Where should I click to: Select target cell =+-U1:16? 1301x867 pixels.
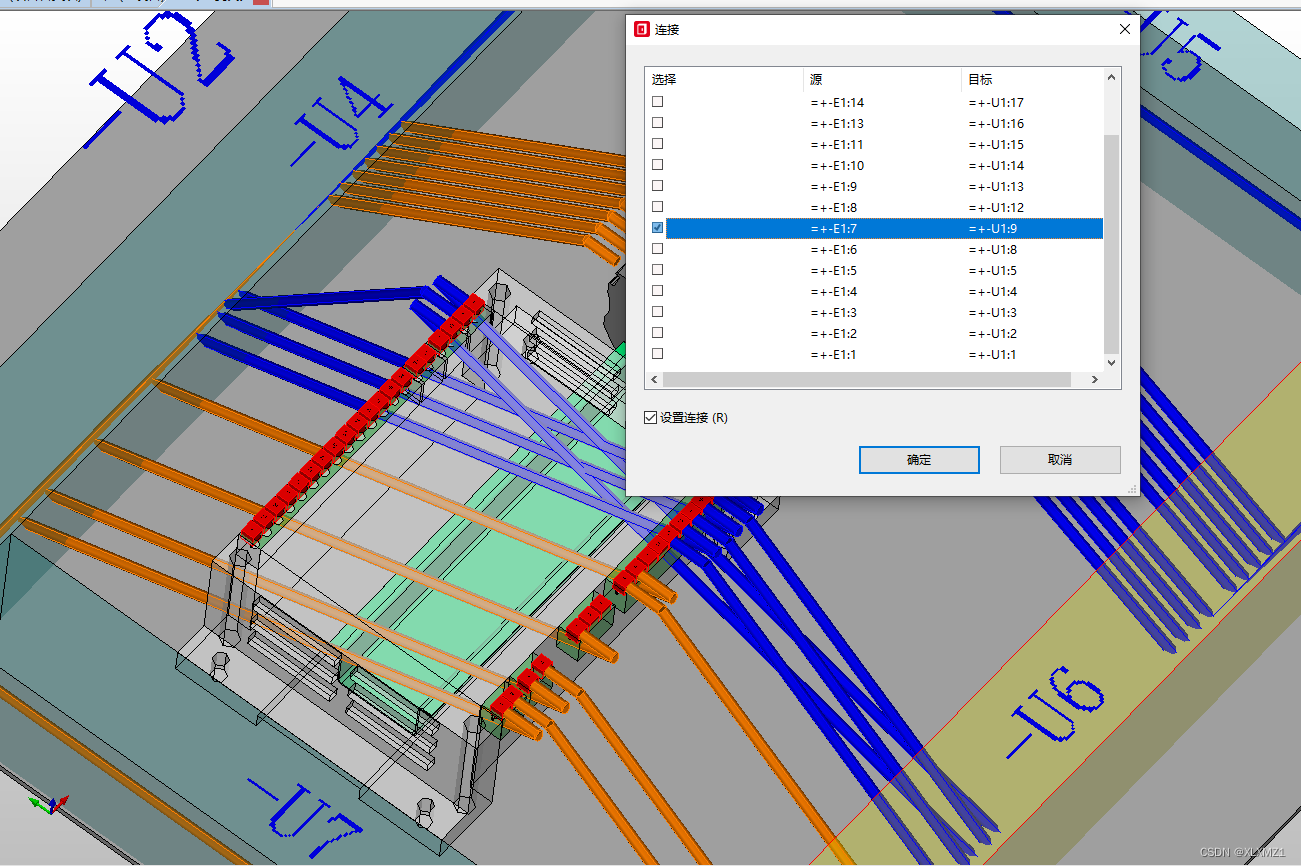(996, 124)
